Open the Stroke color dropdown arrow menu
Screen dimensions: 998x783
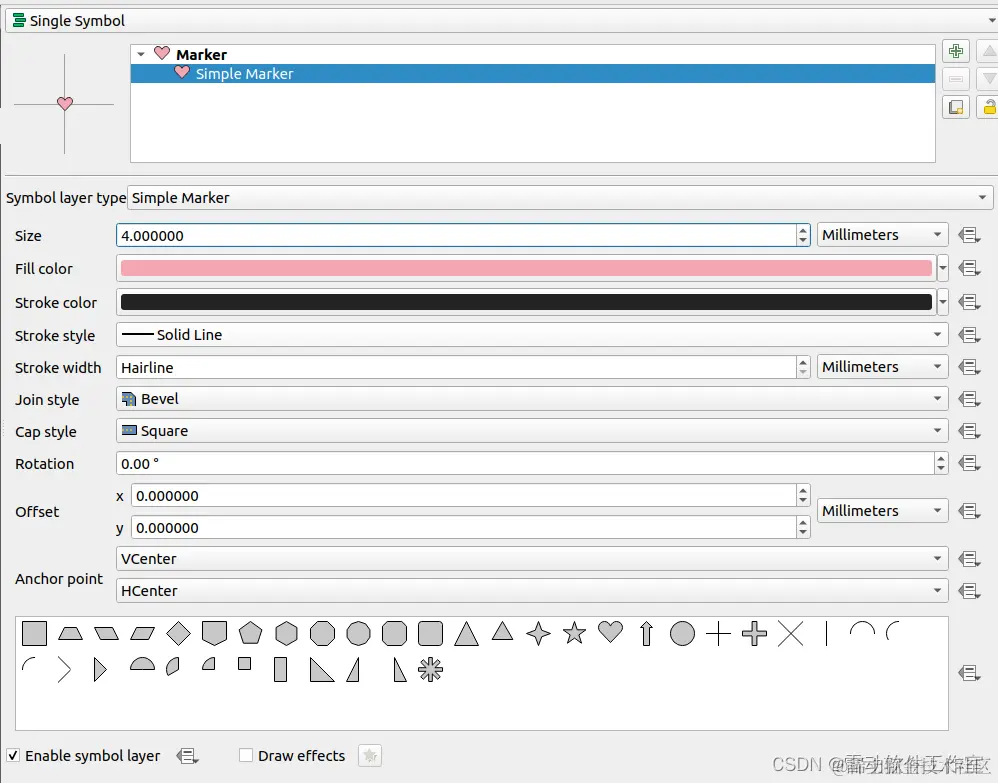pos(943,302)
